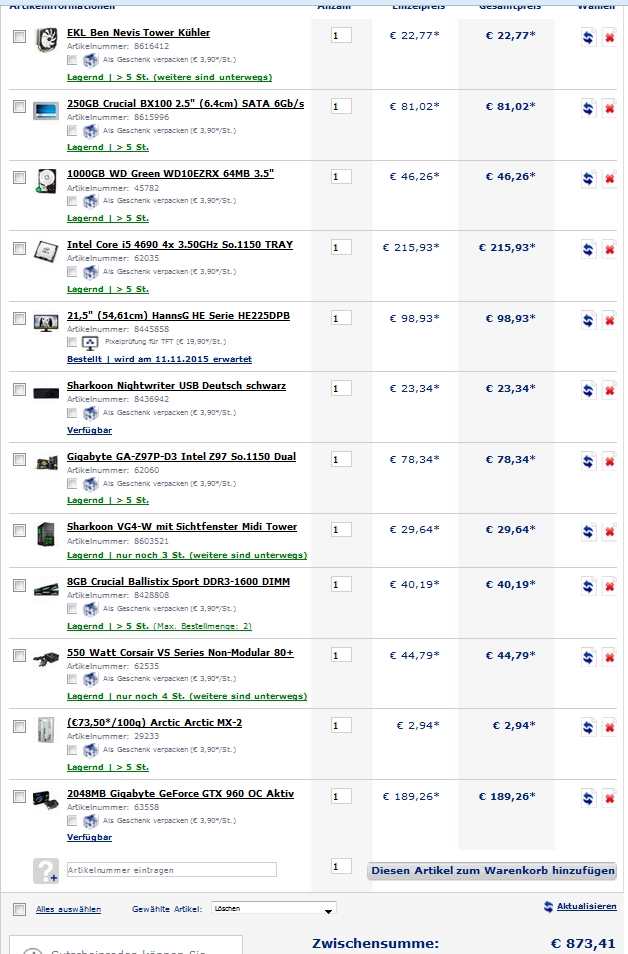Viewport: 628px width, 954px height.
Task: Click the Aktualisieren link
Action: [587, 907]
